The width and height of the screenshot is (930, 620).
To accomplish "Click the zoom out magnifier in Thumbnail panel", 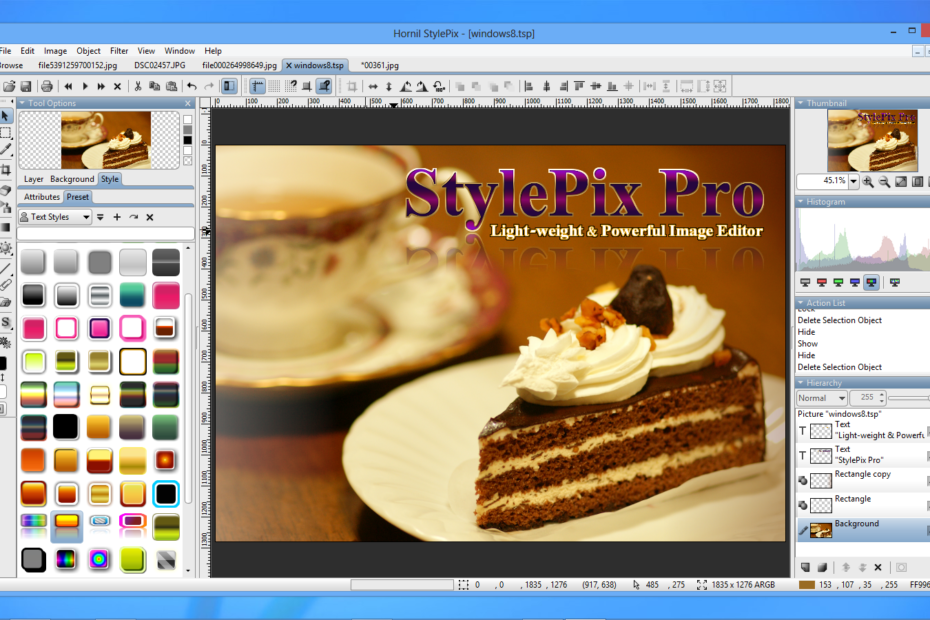I will [x=884, y=182].
